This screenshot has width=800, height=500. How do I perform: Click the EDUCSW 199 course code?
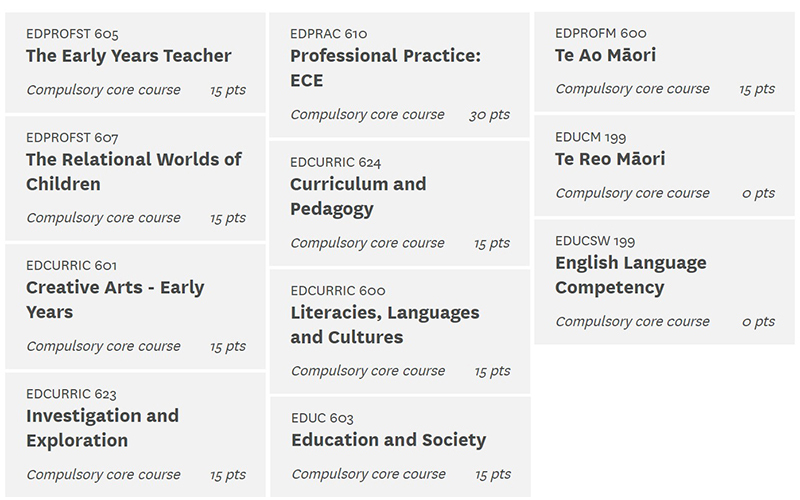pyautogui.click(x=595, y=241)
